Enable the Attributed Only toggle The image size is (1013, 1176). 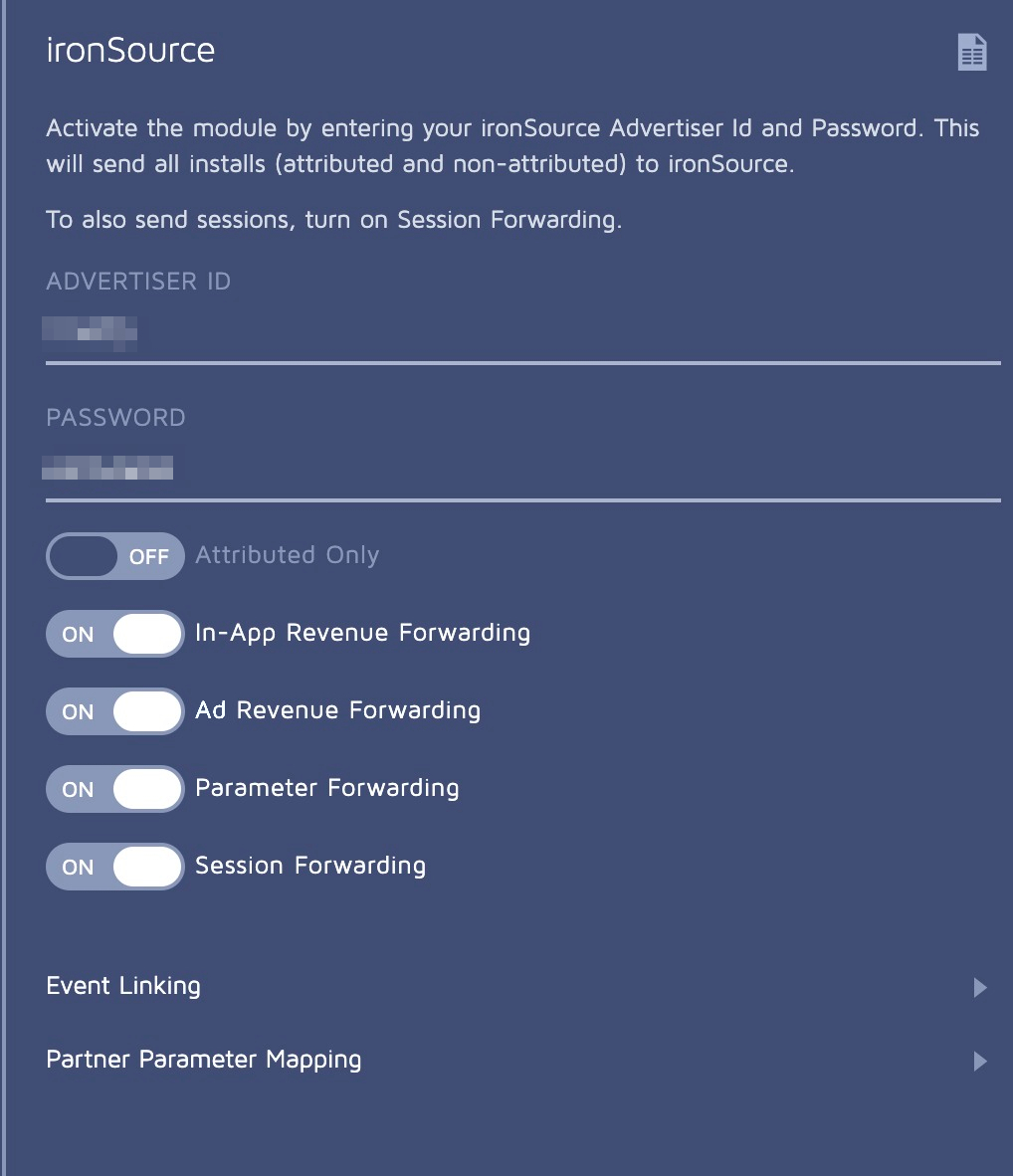pos(114,556)
